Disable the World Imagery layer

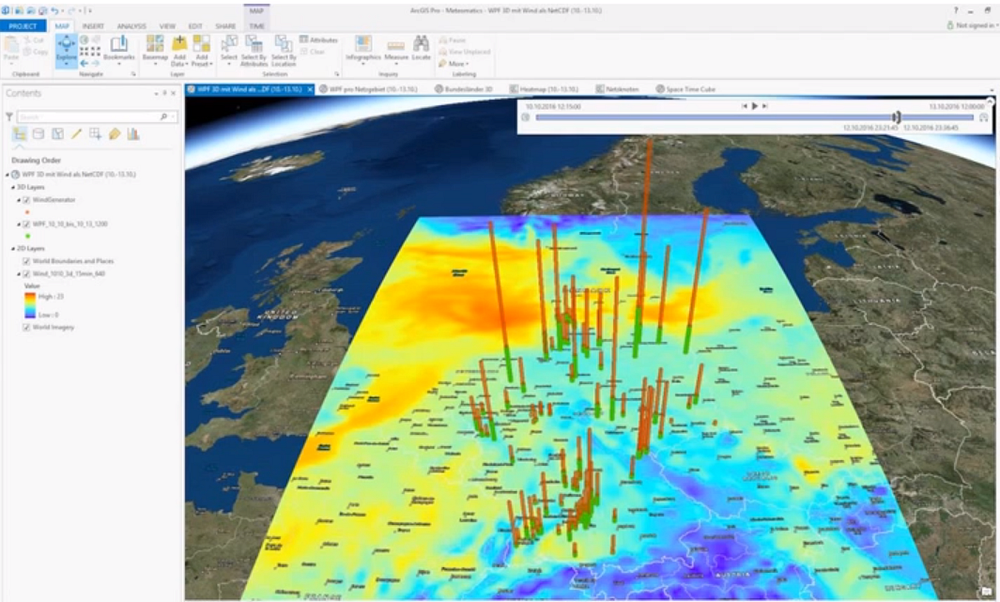[27, 326]
